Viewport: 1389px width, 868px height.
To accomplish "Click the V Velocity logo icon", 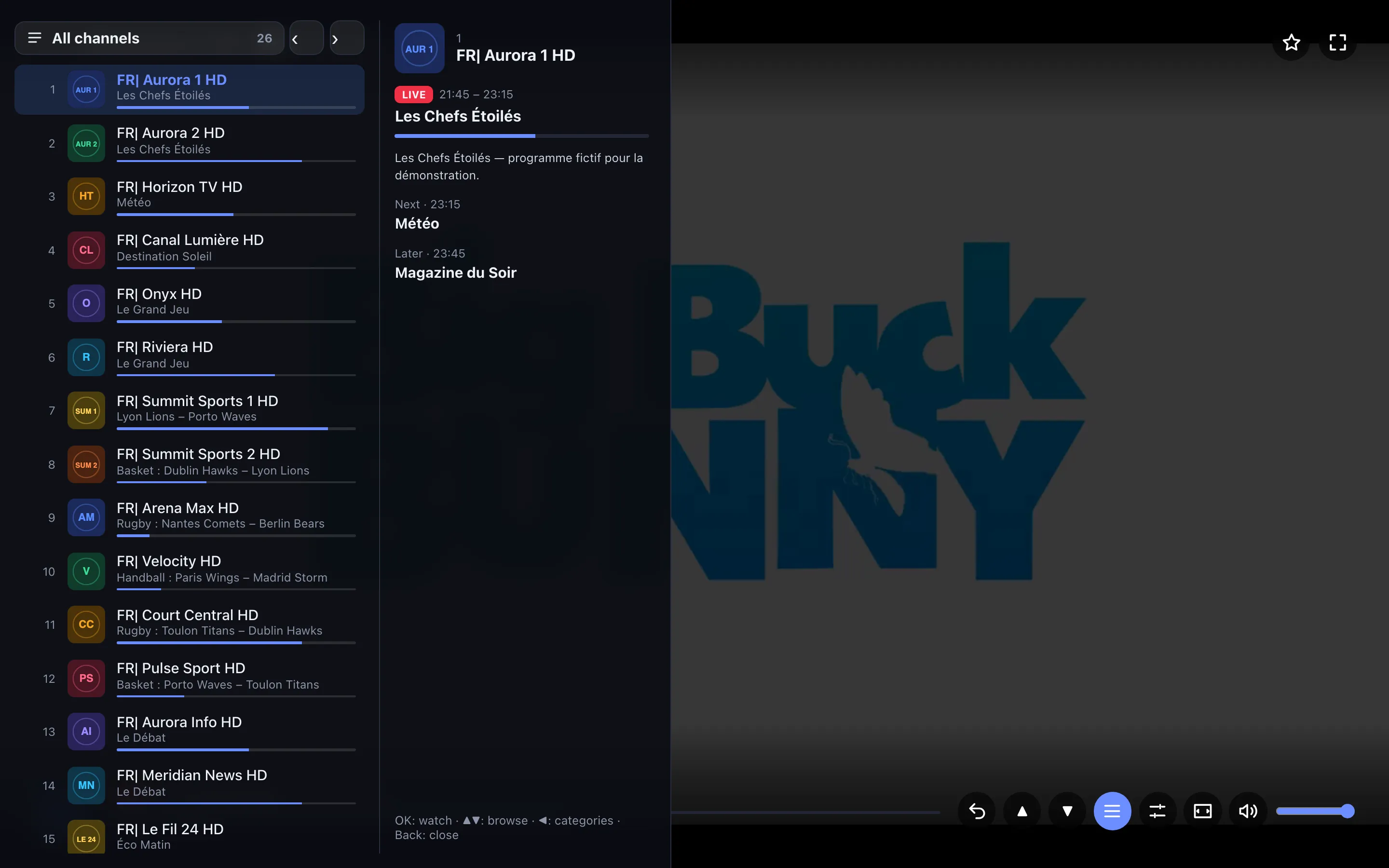I will pos(86,571).
